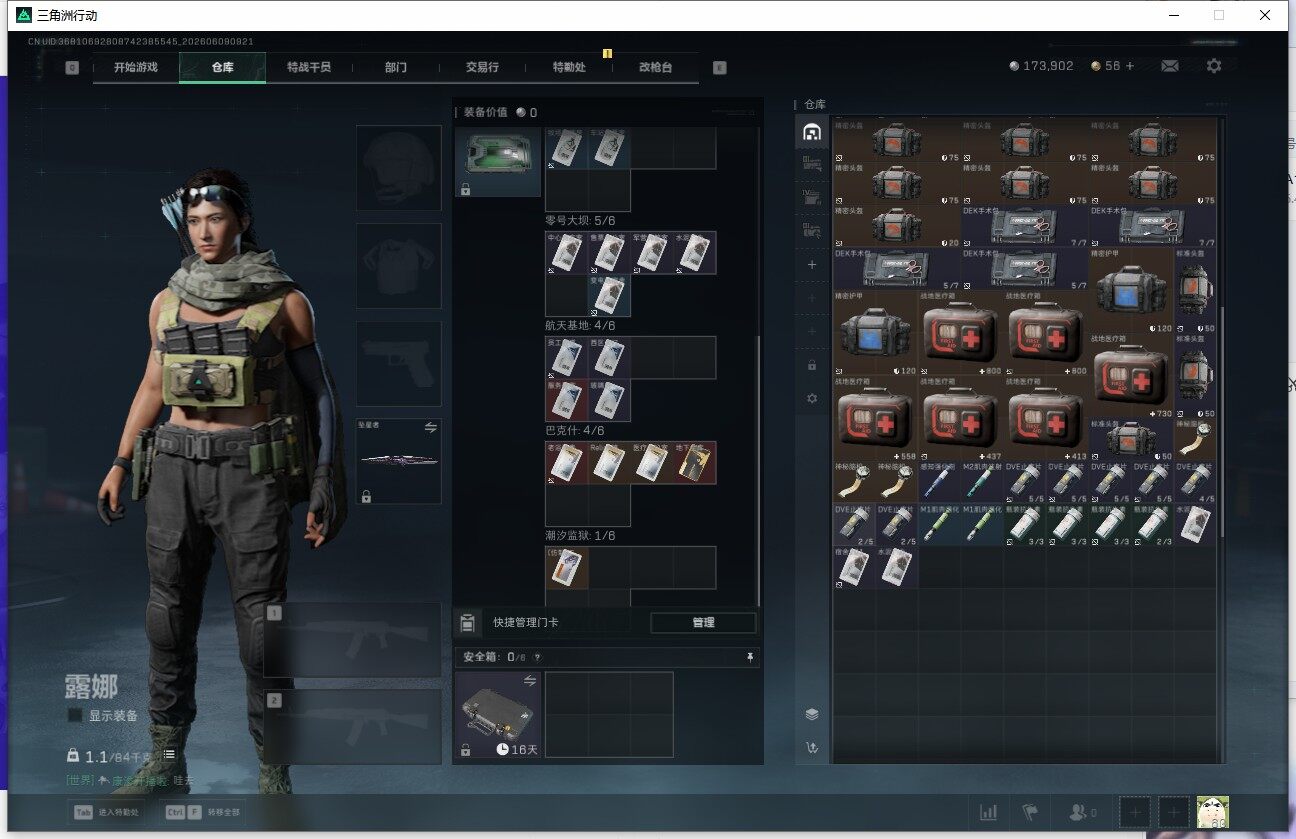1296x839 pixels.
Task: Click the 管理 keycard button
Action: 703,622
